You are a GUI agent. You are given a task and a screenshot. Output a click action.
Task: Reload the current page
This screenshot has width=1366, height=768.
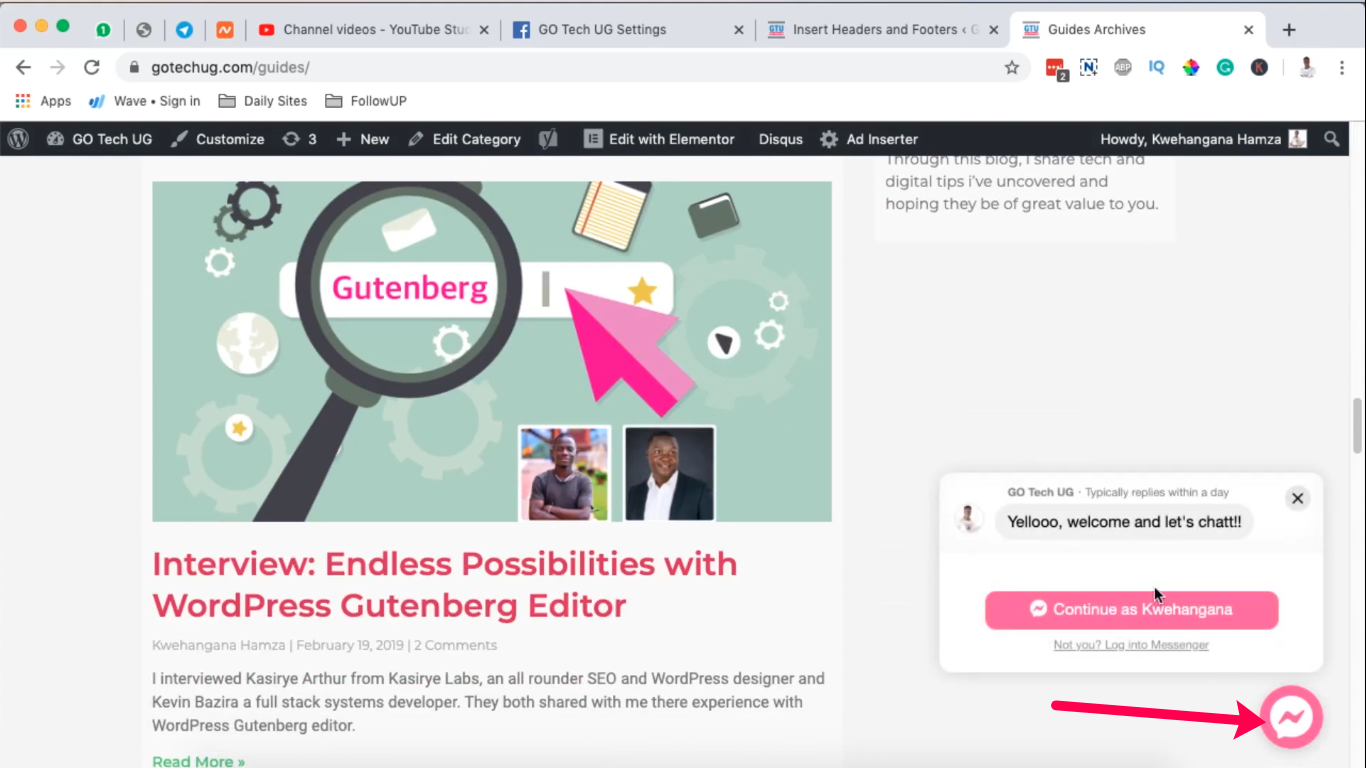pos(92,67)
